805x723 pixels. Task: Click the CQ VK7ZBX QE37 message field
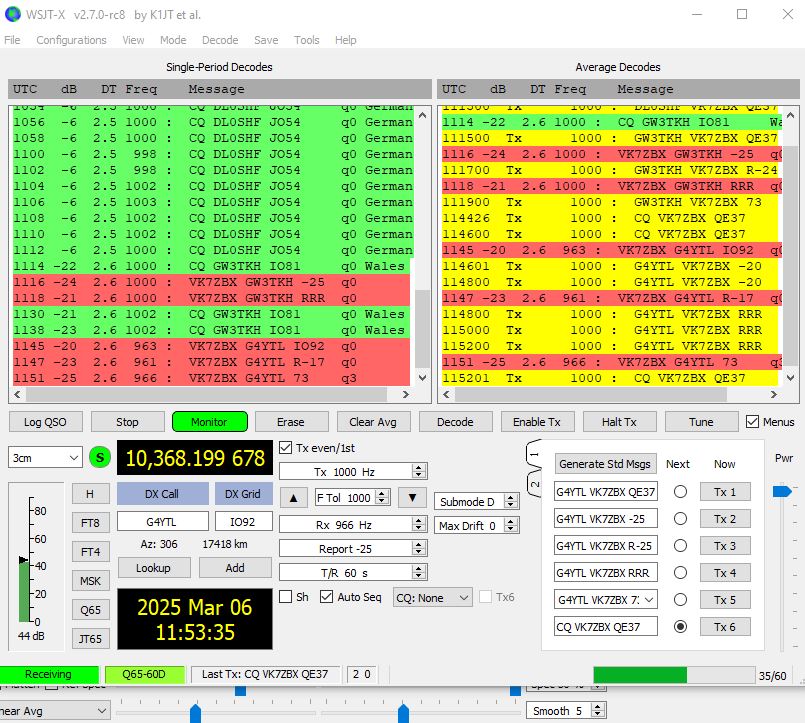click(x=606, y=626)
